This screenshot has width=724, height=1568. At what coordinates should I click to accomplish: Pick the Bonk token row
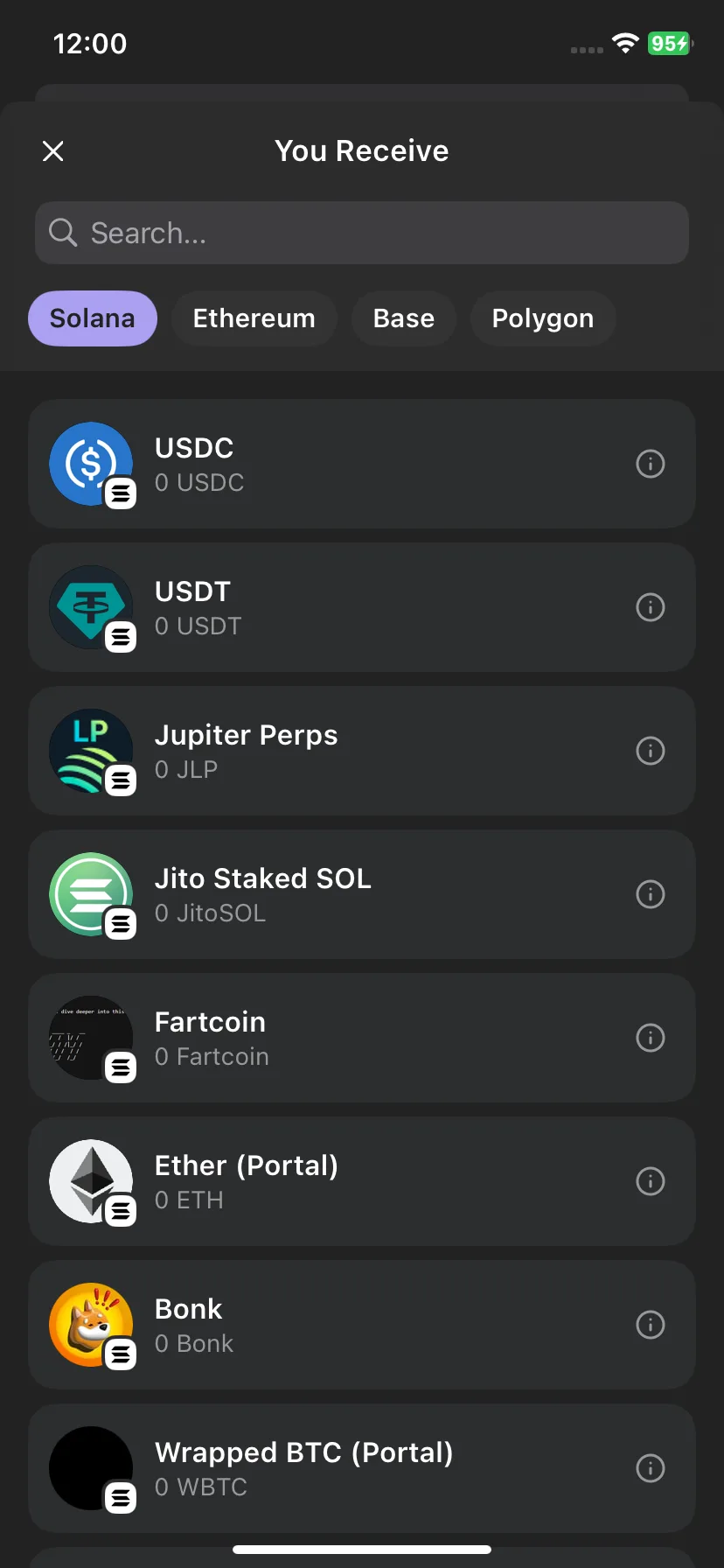[362, 1325]
